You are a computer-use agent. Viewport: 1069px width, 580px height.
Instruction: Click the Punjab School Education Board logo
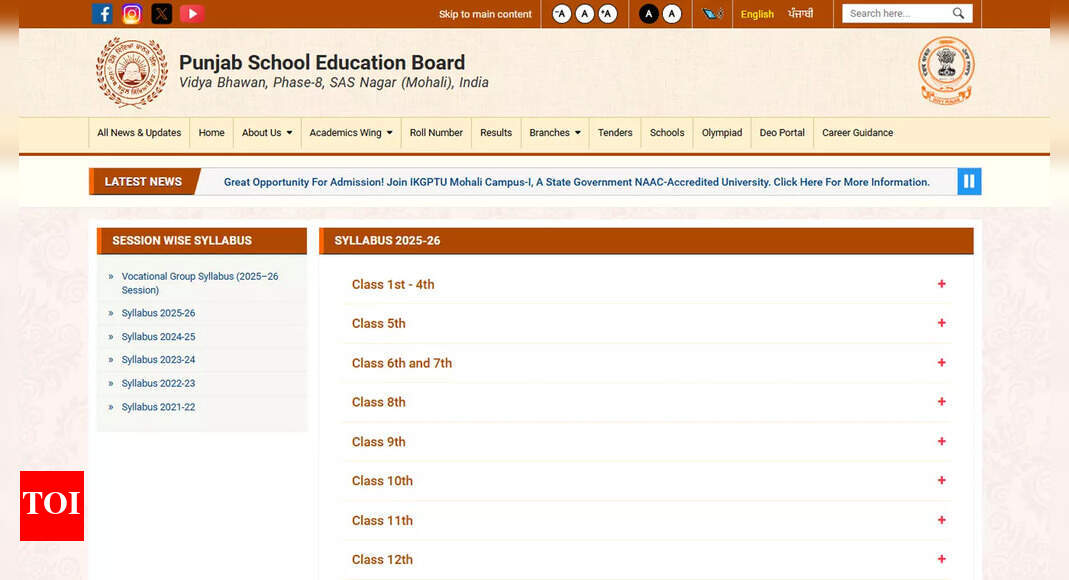[132, 72]
